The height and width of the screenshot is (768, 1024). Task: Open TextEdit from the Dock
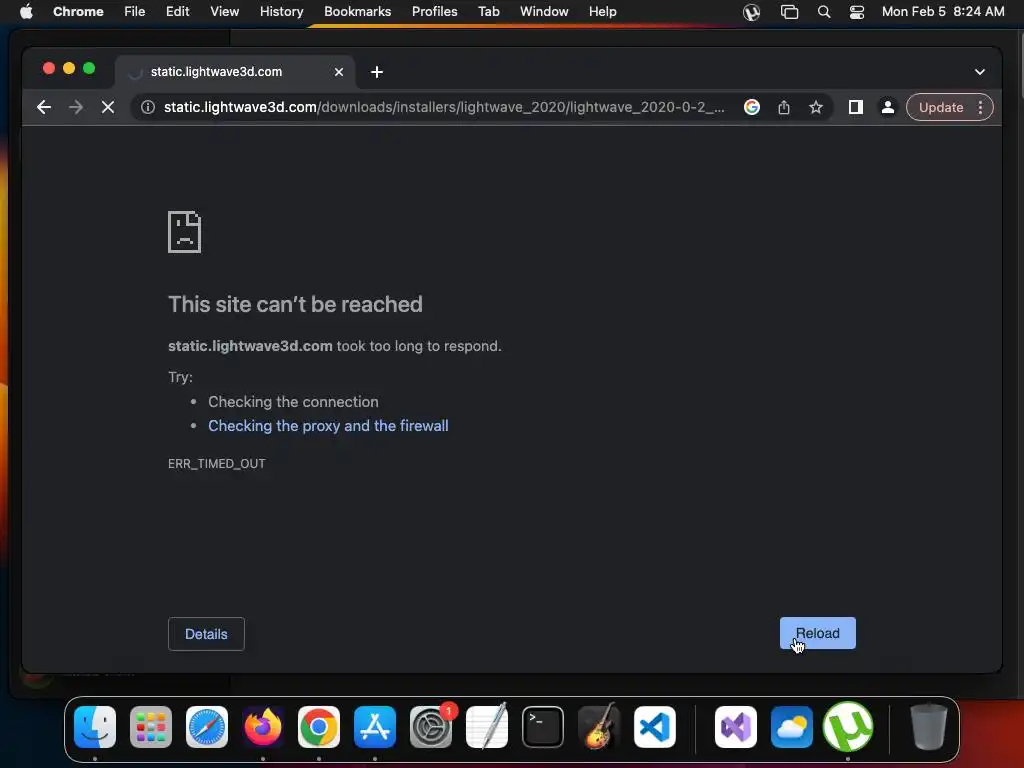click(487, 727)
